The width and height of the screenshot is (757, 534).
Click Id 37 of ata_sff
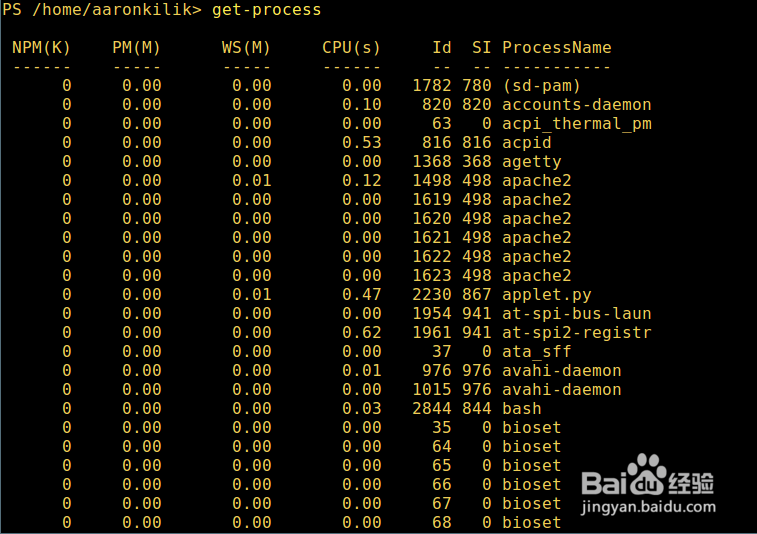point(442,352)
